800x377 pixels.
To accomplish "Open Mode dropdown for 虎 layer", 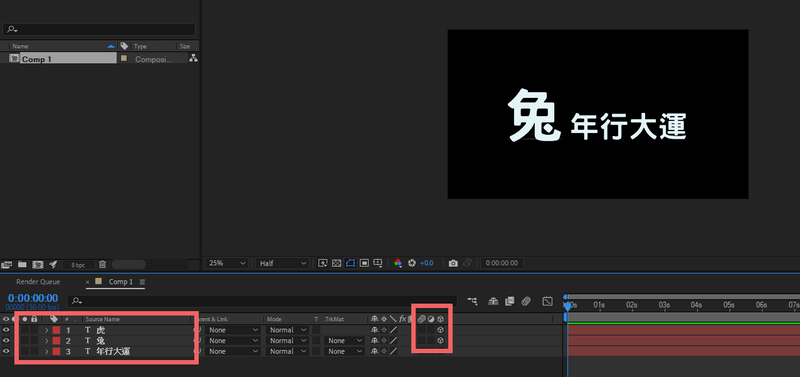I will pos(288,330).
